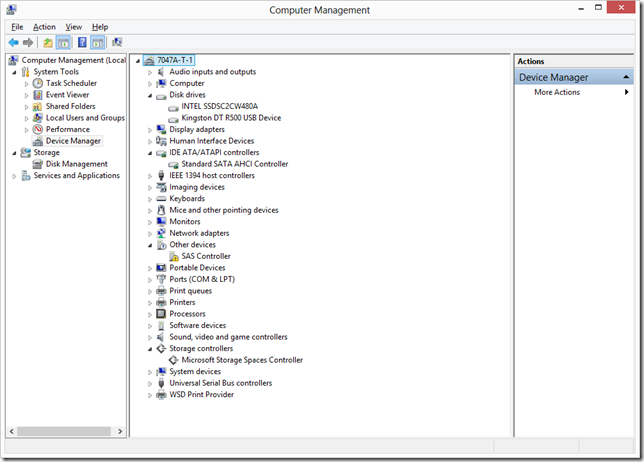Collapse the System Tools node

(x=14, y=73)
